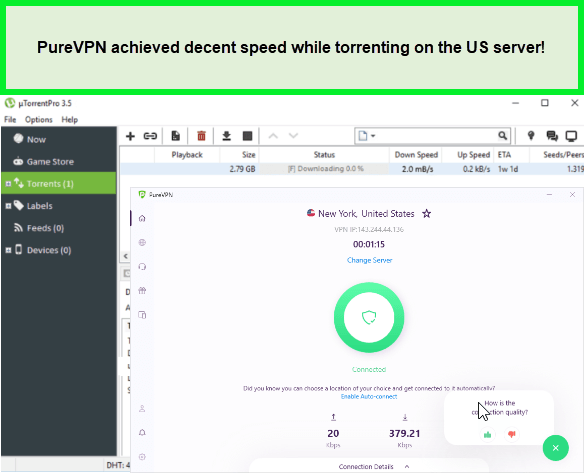
Task: Click the left scroll arrow below torrent list
Action: pos(126,256)
